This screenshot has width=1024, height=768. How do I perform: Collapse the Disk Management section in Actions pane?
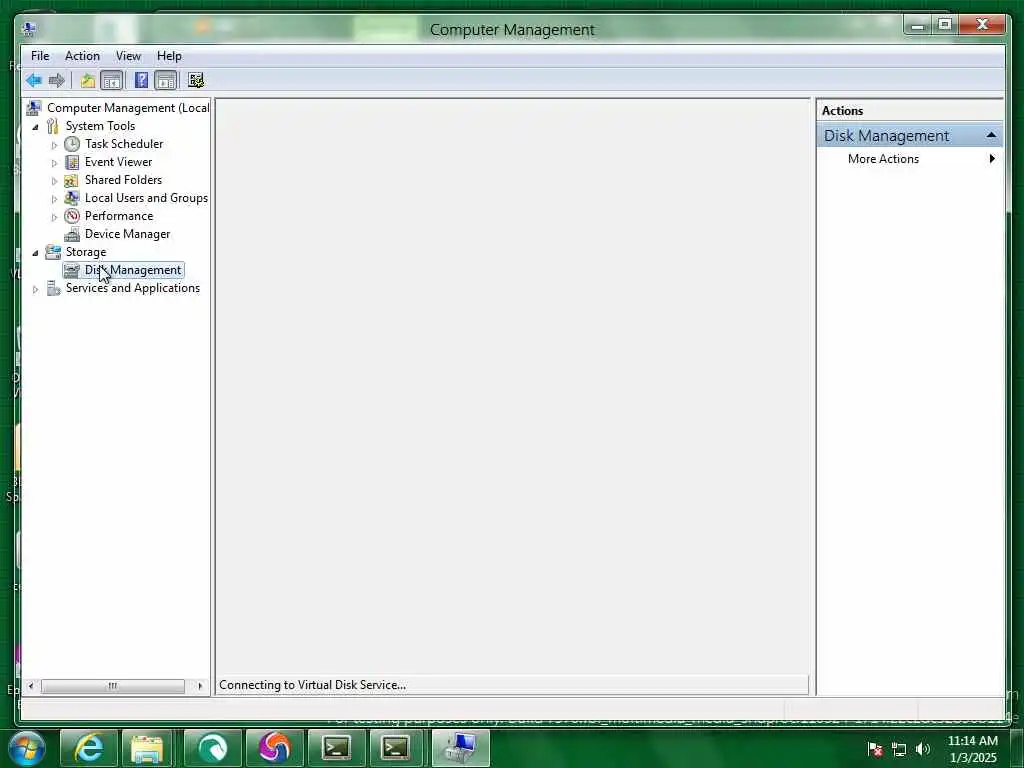click(x=991, y=135)
